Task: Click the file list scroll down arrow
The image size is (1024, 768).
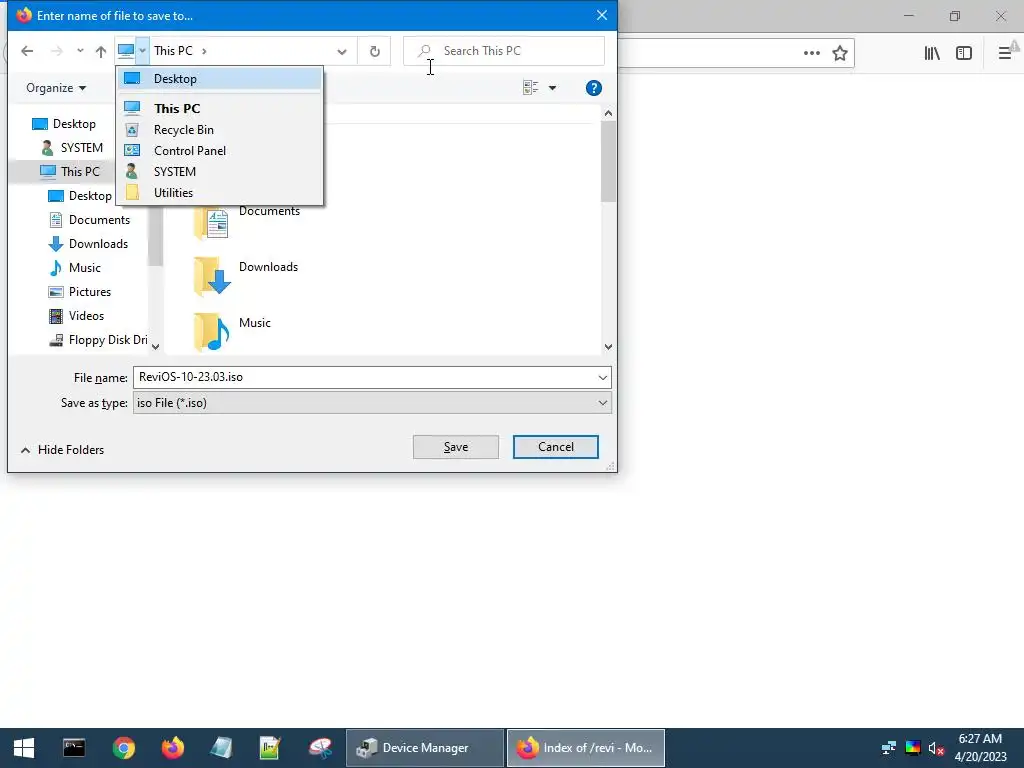Action: (x=608, y=347)
